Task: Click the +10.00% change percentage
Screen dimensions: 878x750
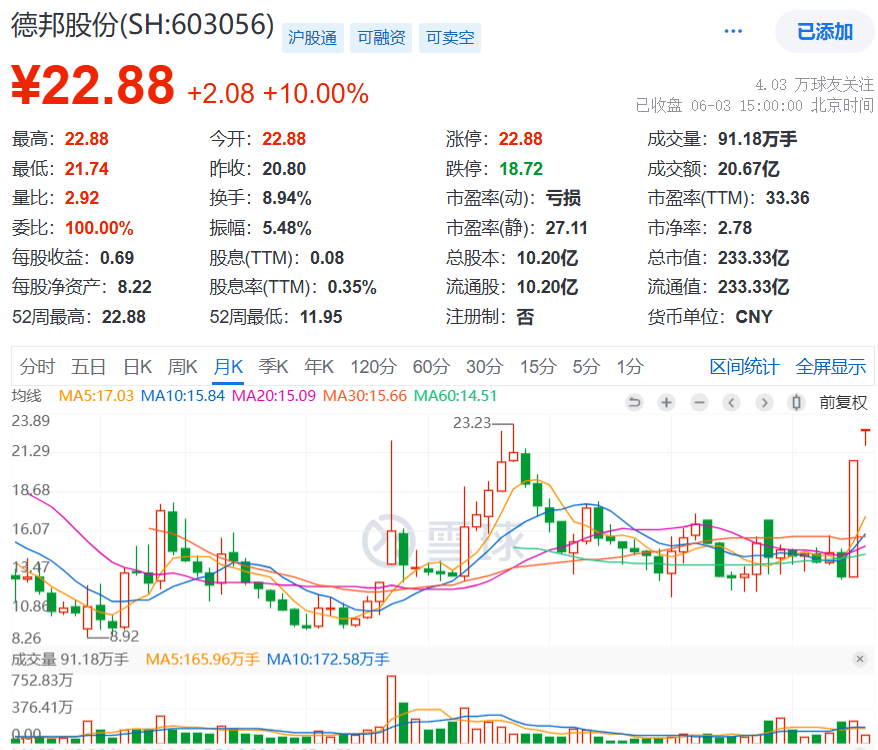Action: click(316, 94)
